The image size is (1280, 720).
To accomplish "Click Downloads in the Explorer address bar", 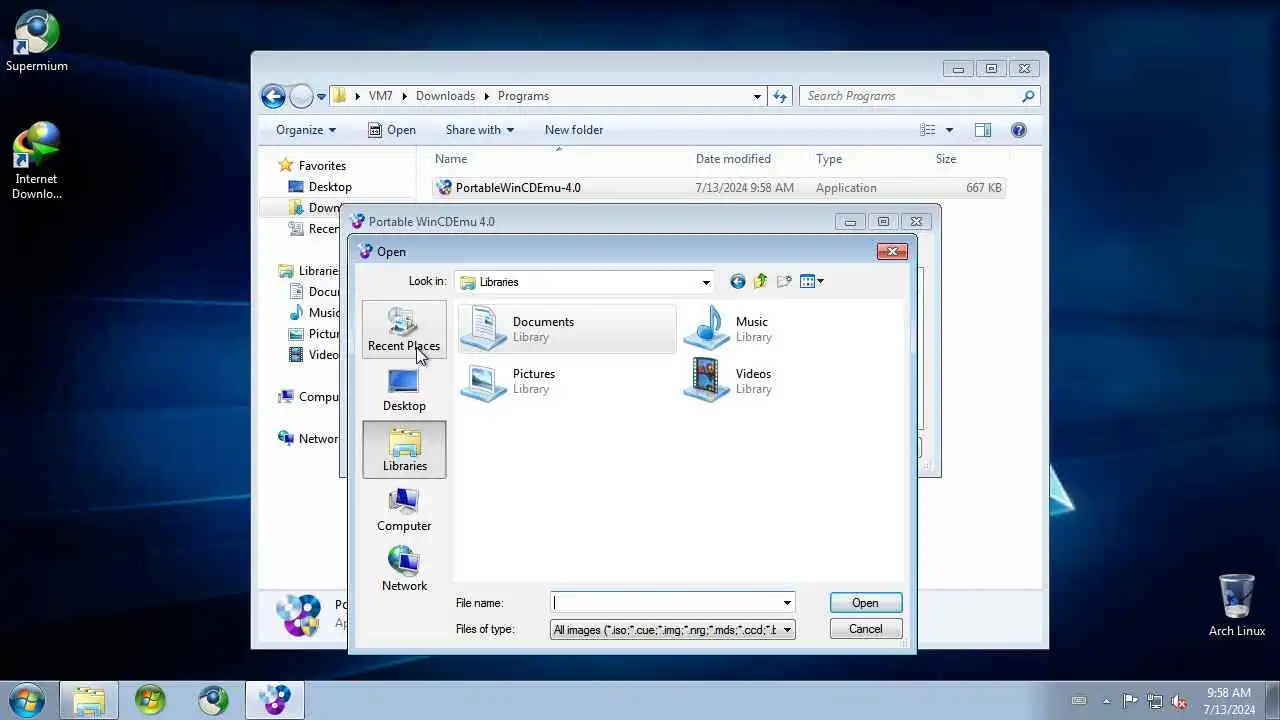I will tap(445, 96).
